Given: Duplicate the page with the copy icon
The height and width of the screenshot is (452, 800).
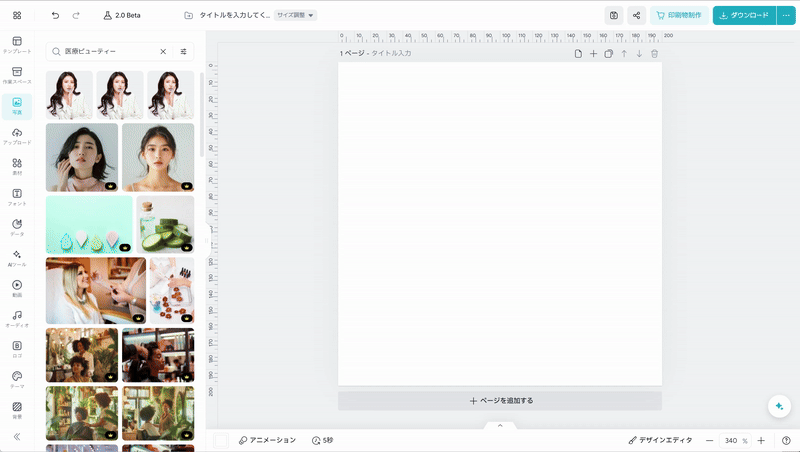Looking at the screenshot, I should pos(608,53).
